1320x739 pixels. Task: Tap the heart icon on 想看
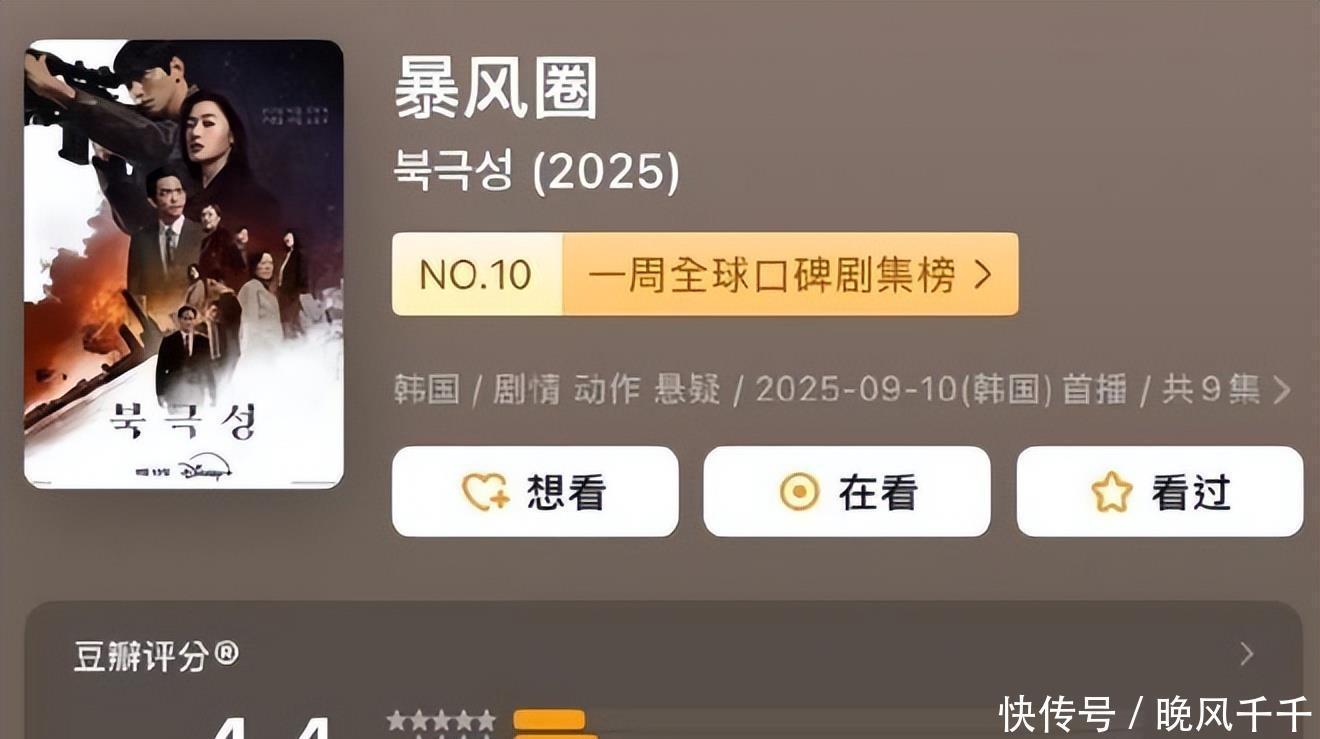point(485,492)
